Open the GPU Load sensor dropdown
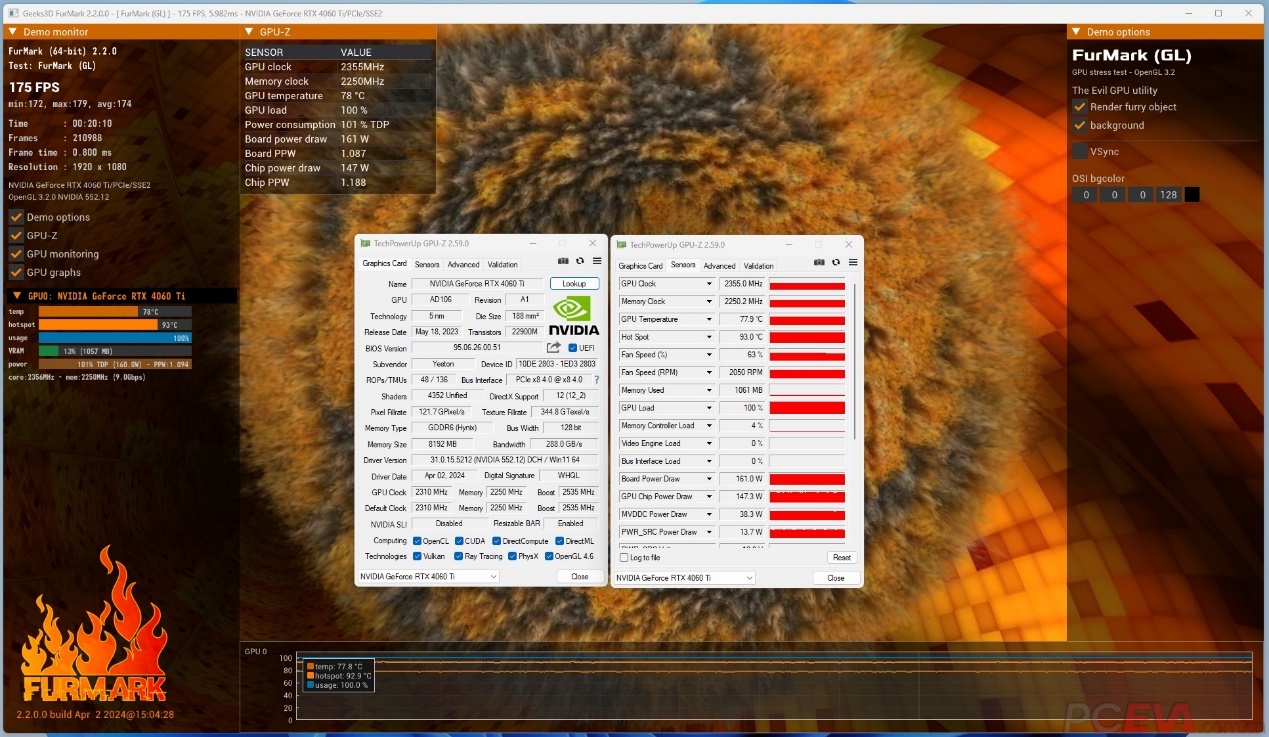Screen dimensions: 1269x737 [709, 408]
